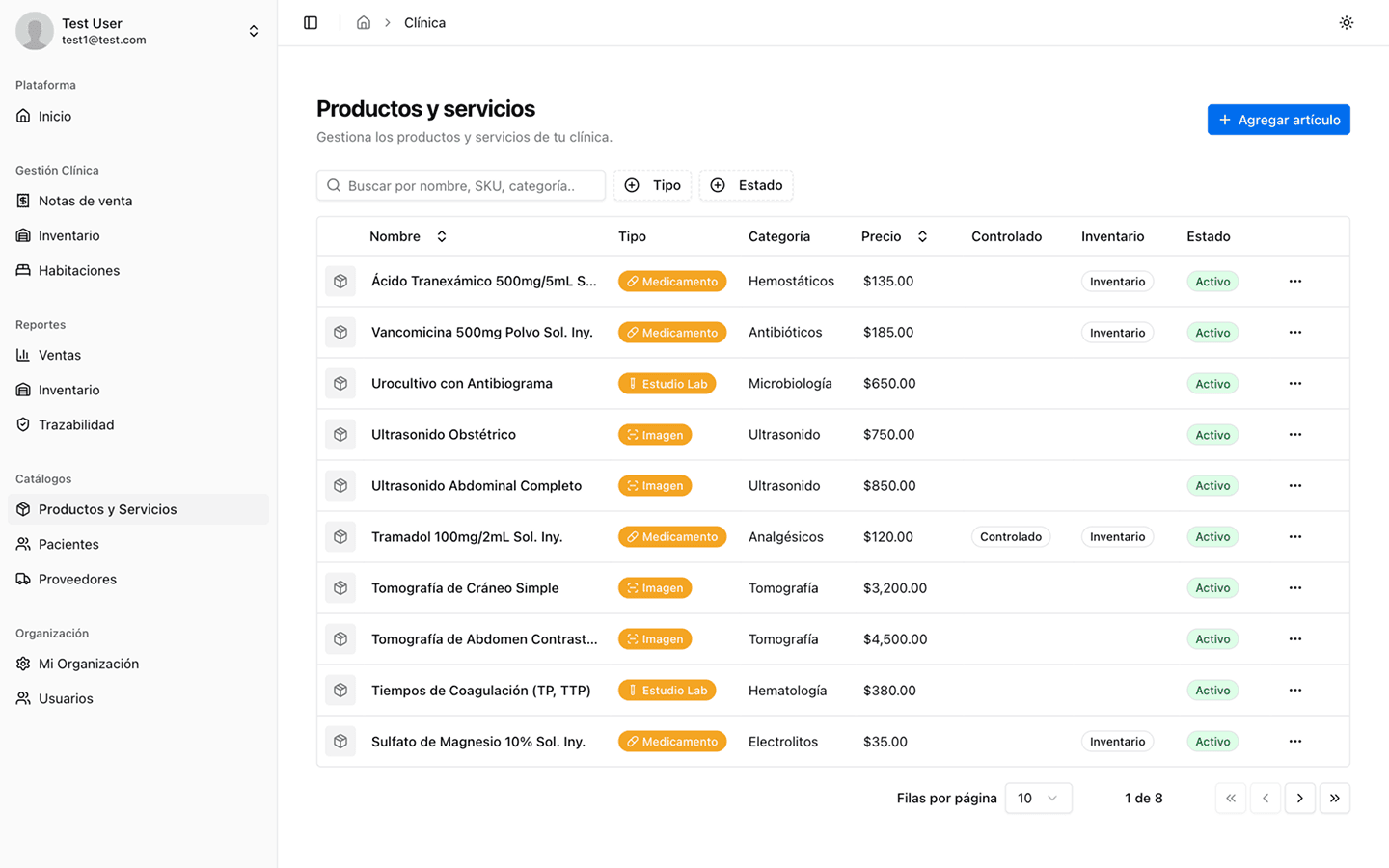Open actions menu for Urocultivo con Antibiograma
This screenshot has height=868, width=1389.
1294,383
